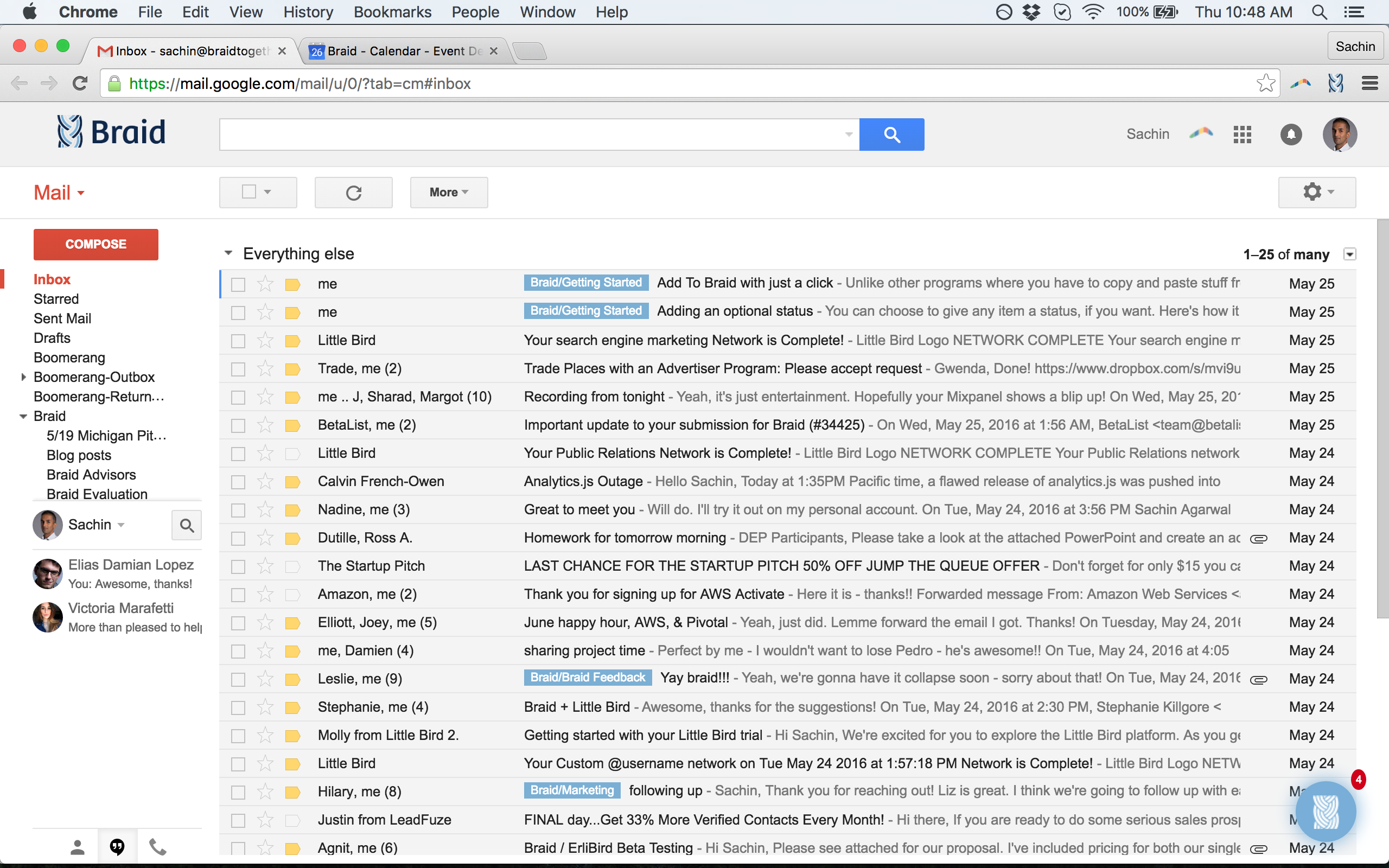Screen dimensions: 1389x868
Task: Open the Bookmarks menu
Action: click(392, 12)
